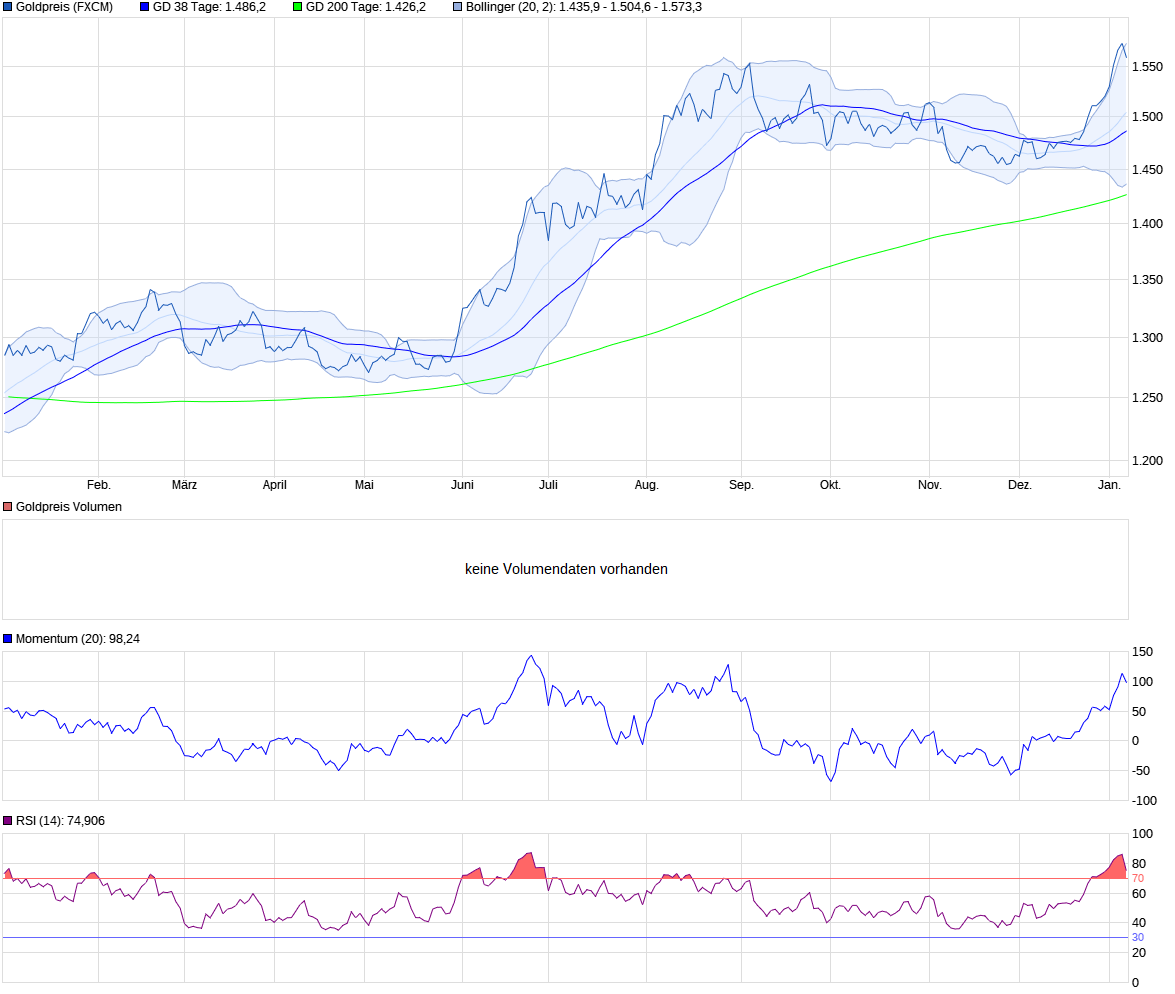Click the 'Nov.' month axis label
The height and width of the screenshot is (994, 1175).
tap(930, 485)
